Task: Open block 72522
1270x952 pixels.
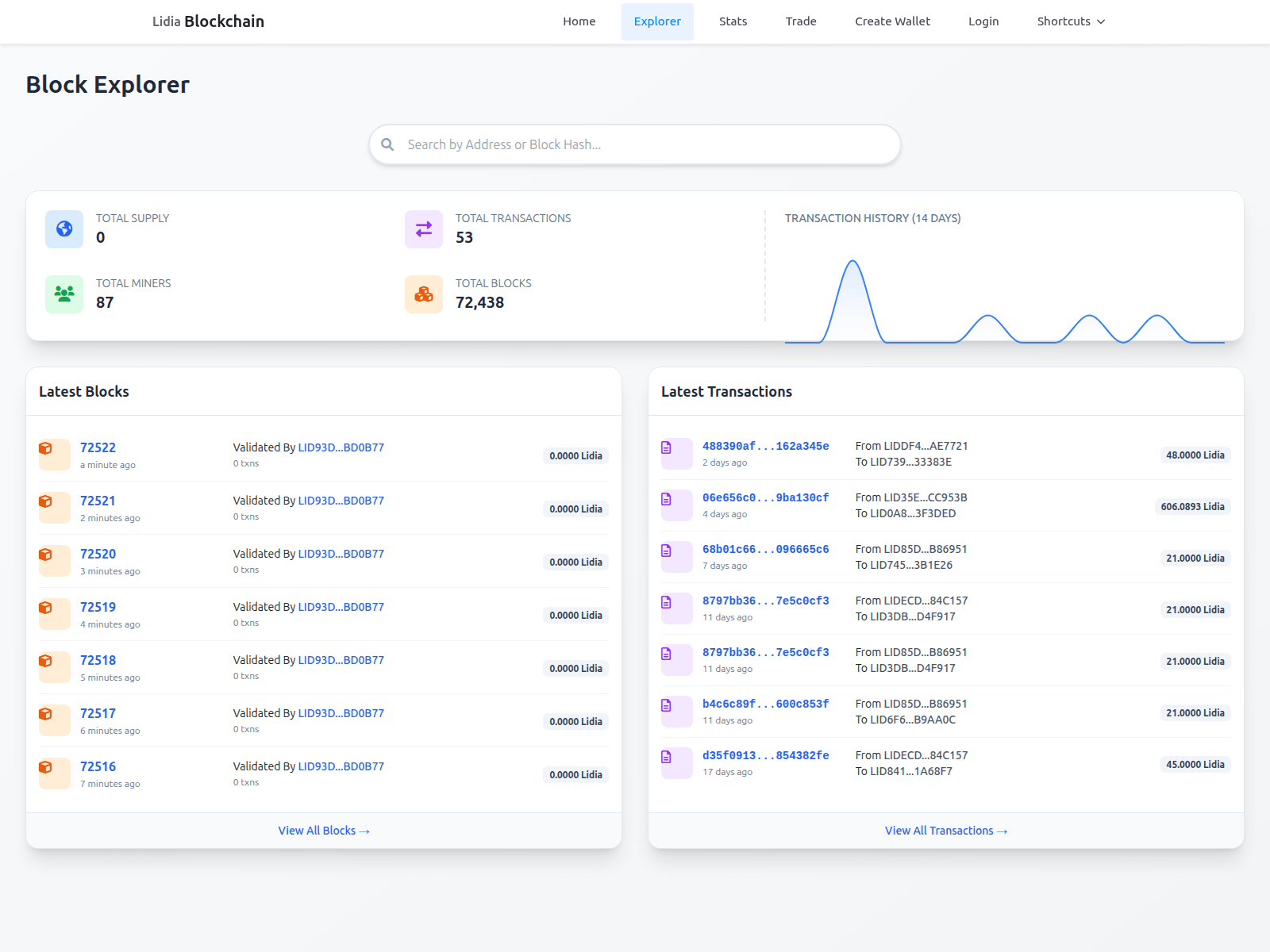Action: pos(98,447)
